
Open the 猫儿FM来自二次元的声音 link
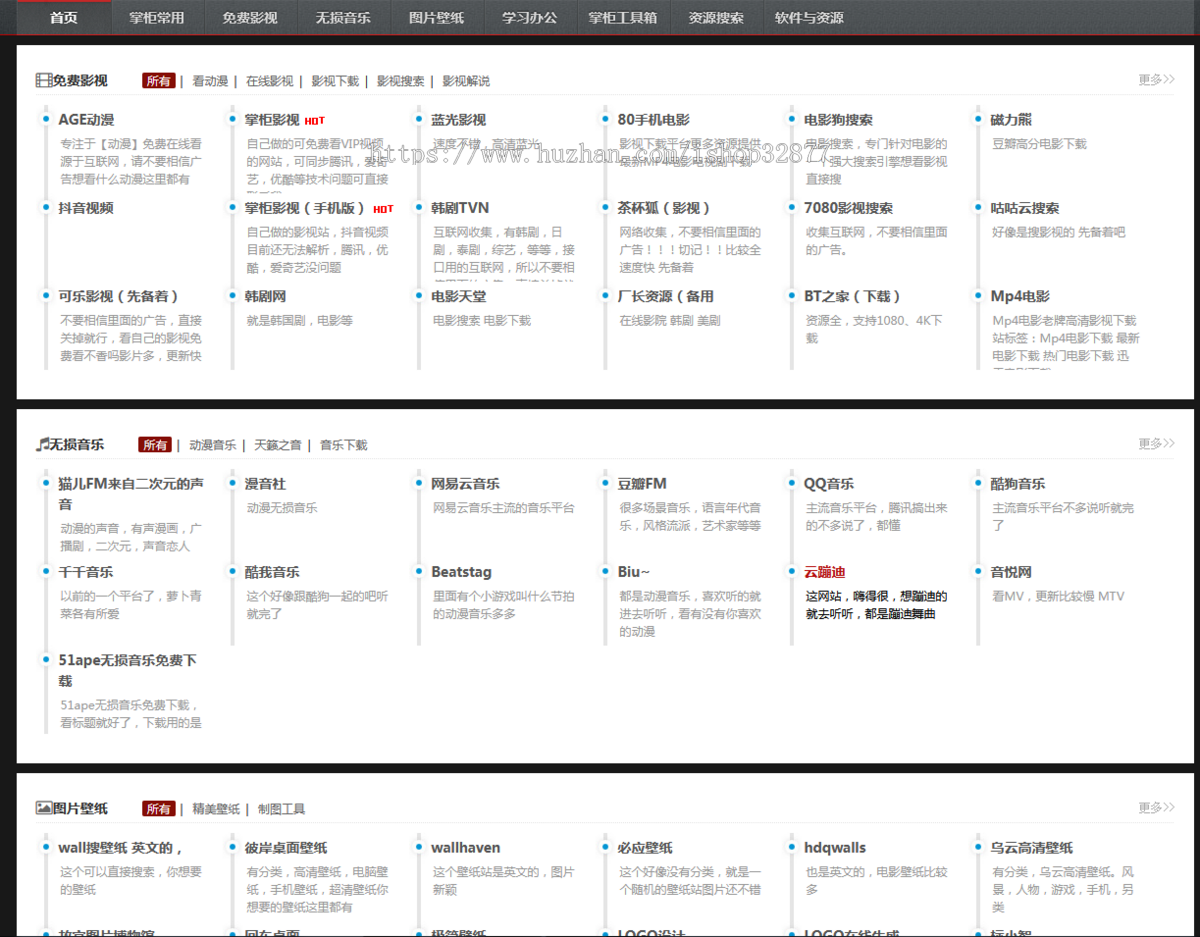click(131, 494)
